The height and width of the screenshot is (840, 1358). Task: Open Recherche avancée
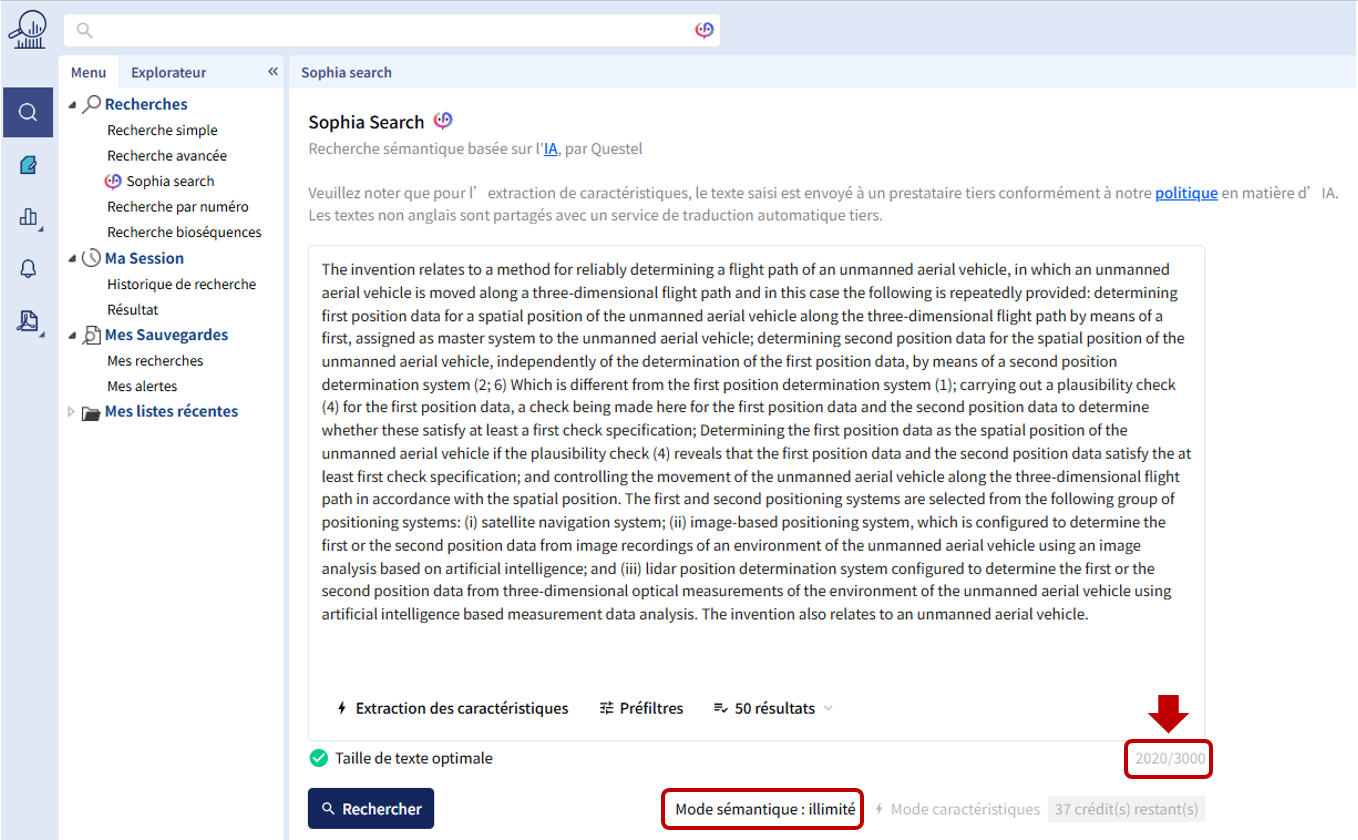(x=167, y=156)
